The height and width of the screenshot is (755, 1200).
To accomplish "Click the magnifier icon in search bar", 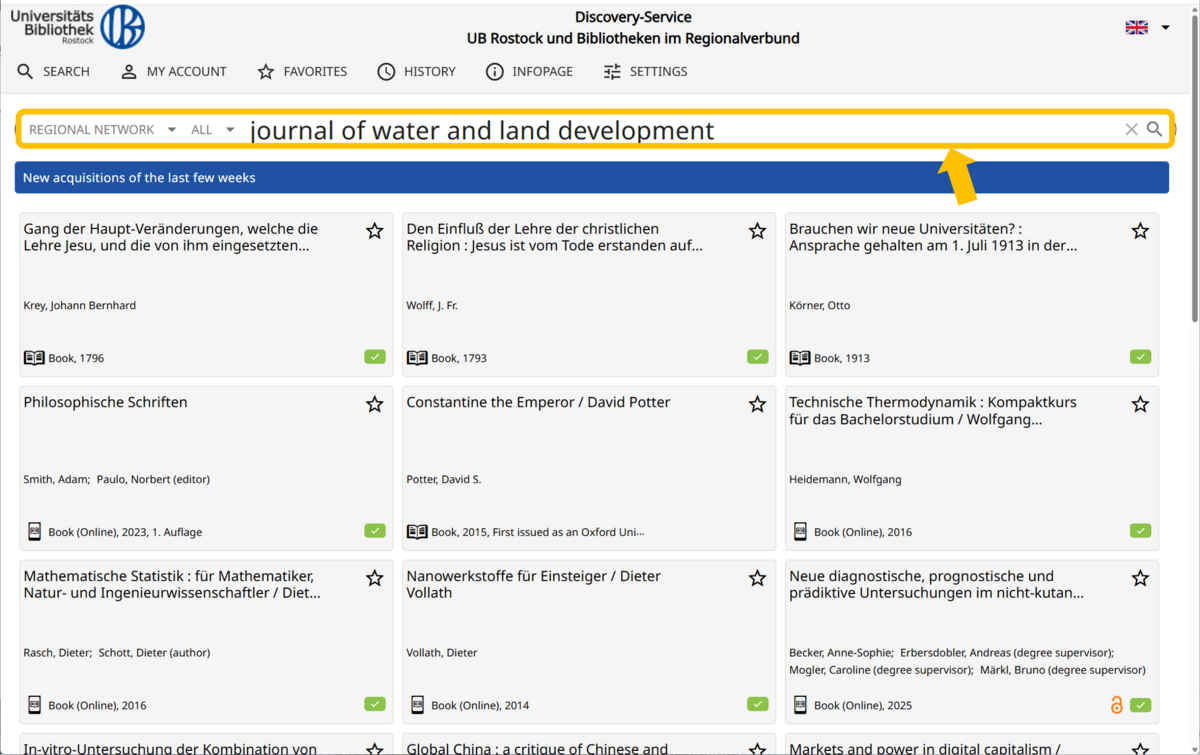I will 1154,129.
